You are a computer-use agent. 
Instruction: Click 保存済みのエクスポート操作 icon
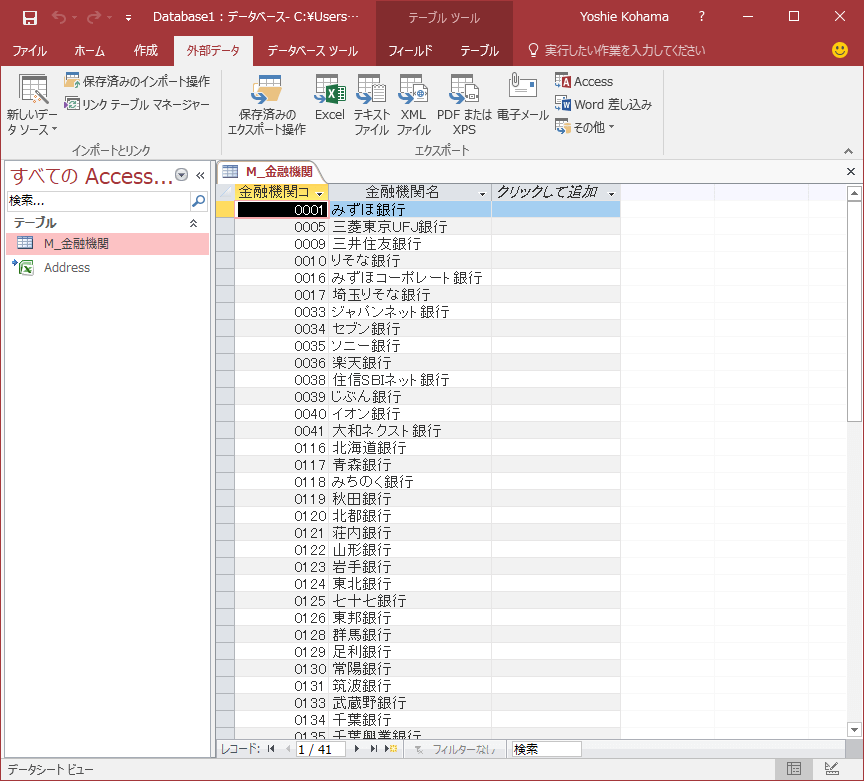[267, 105]
